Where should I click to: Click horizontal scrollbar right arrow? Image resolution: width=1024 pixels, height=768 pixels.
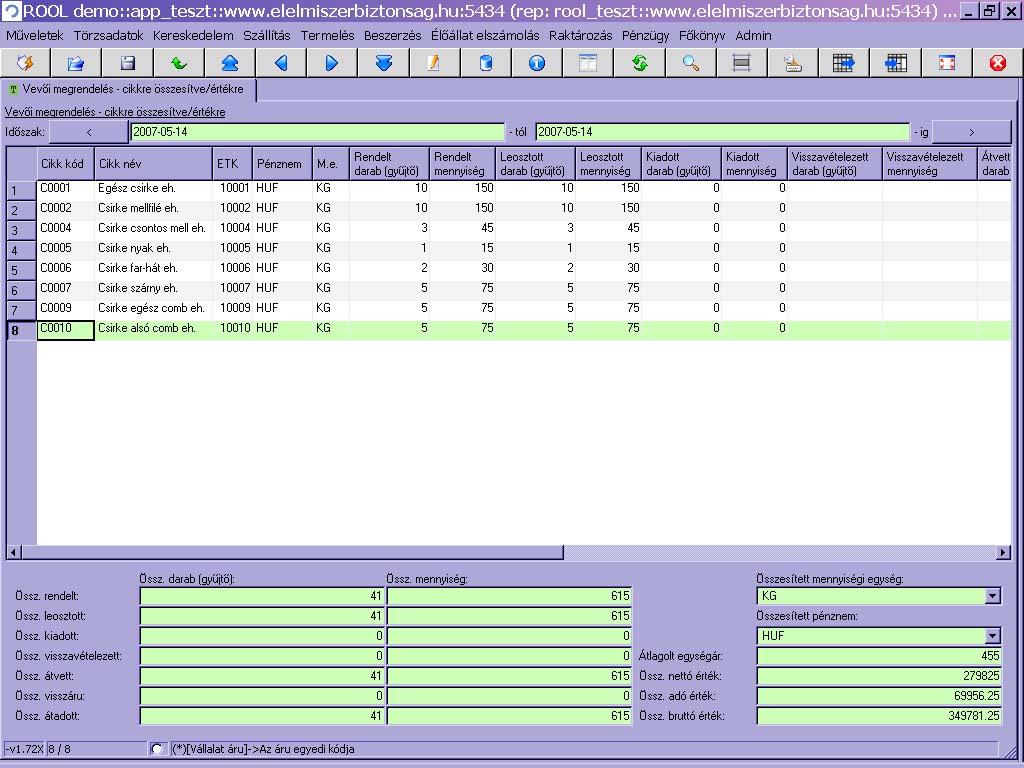[1004, 552]
